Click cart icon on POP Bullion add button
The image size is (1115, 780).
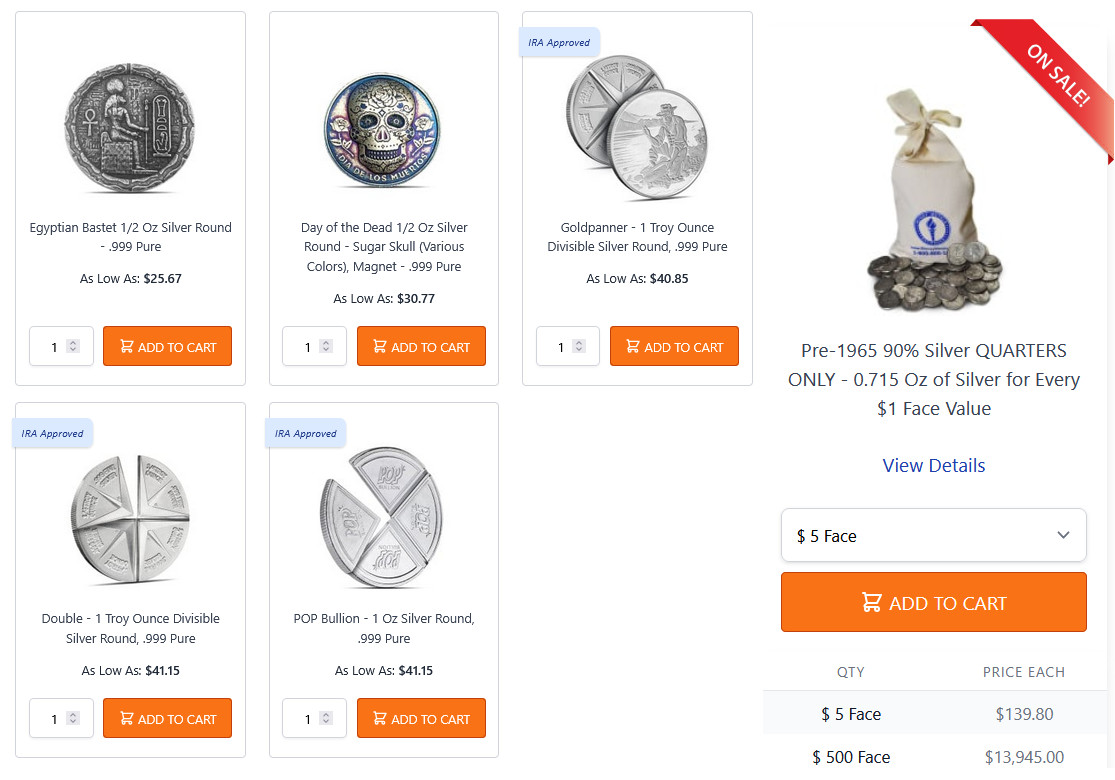coord(380,719)
